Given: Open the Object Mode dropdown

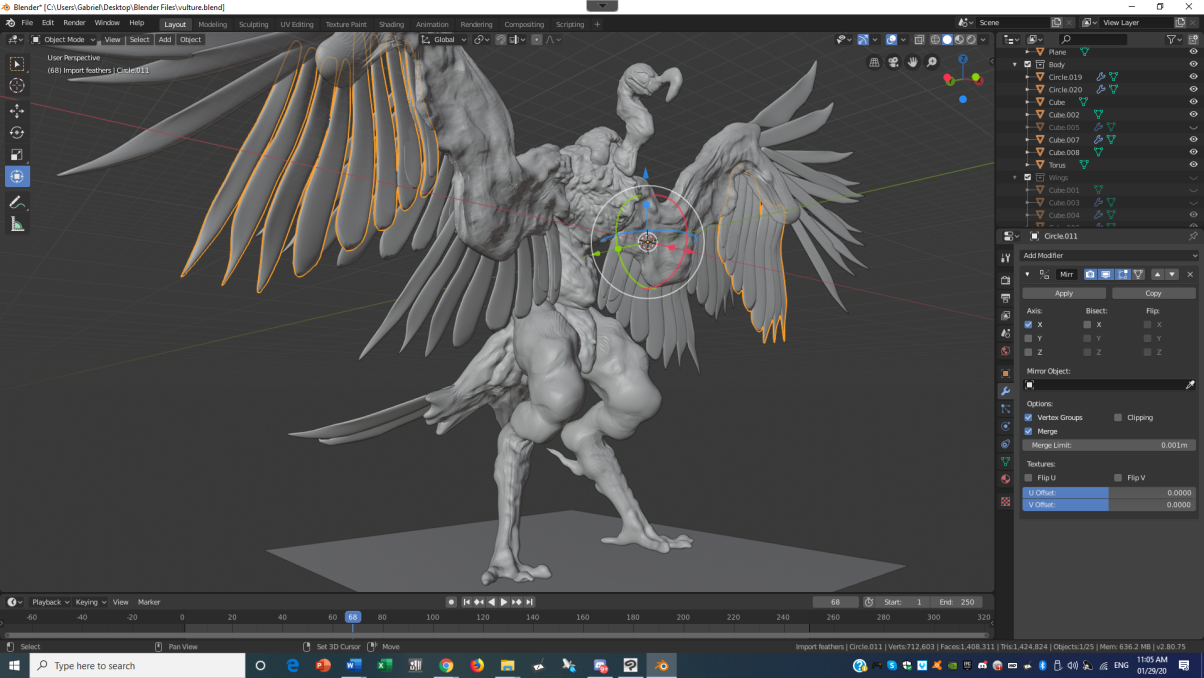Looking at the screenshot, I should click(x=64, y=40).
